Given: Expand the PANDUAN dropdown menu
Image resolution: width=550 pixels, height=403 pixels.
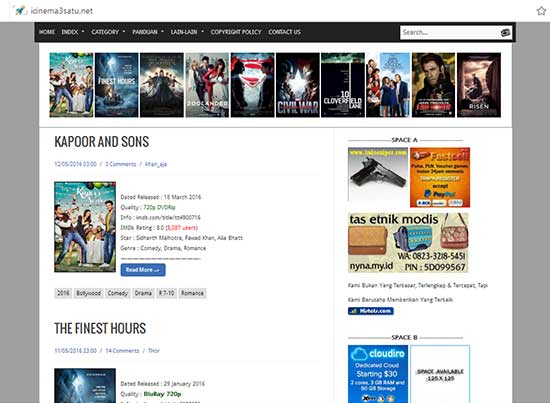Looking at the screenshot, I should pyautogui.click(x=148, y=32).
